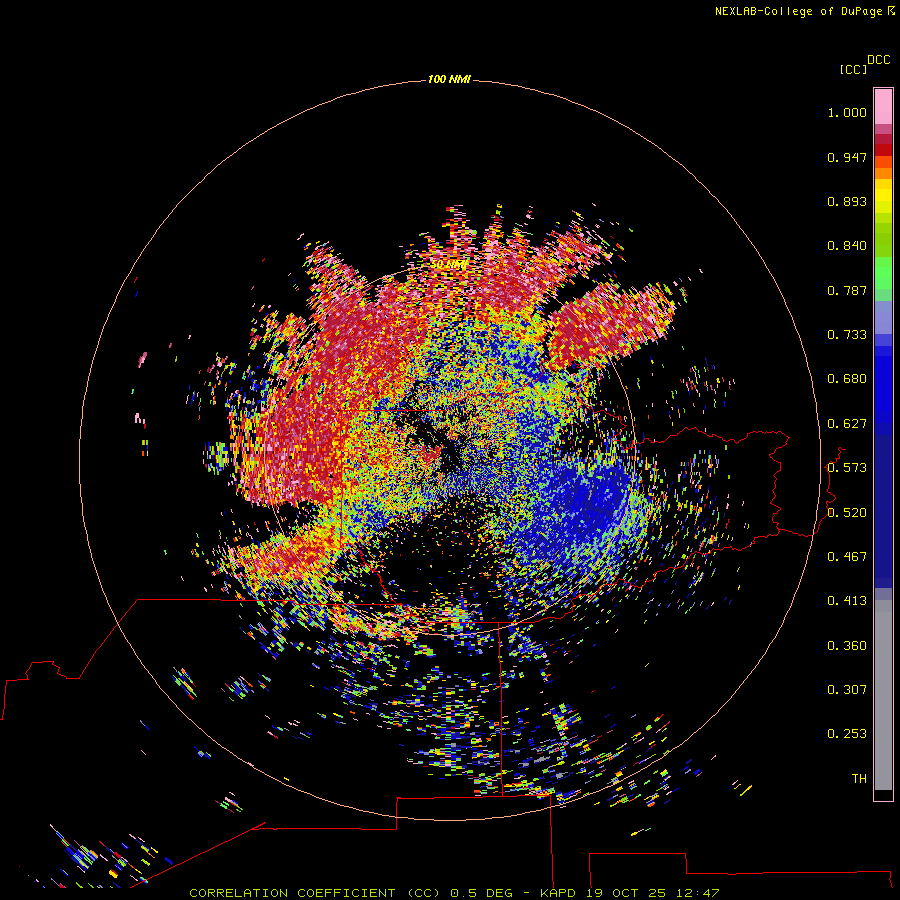900x900 pixels.
Task: Select the 0.627 legend value
Action: tap(847, 424)
